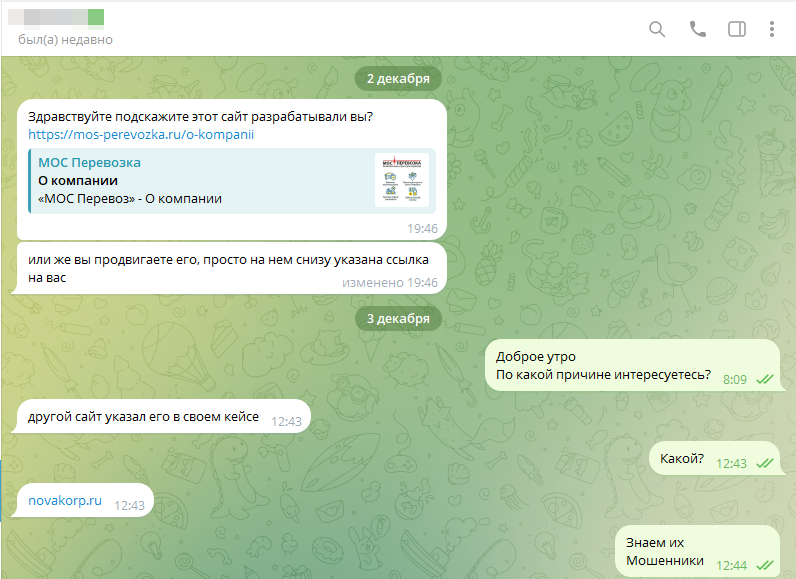
Task: Click read checkmarks on Доброе утро message
Action: click(765, 380)
